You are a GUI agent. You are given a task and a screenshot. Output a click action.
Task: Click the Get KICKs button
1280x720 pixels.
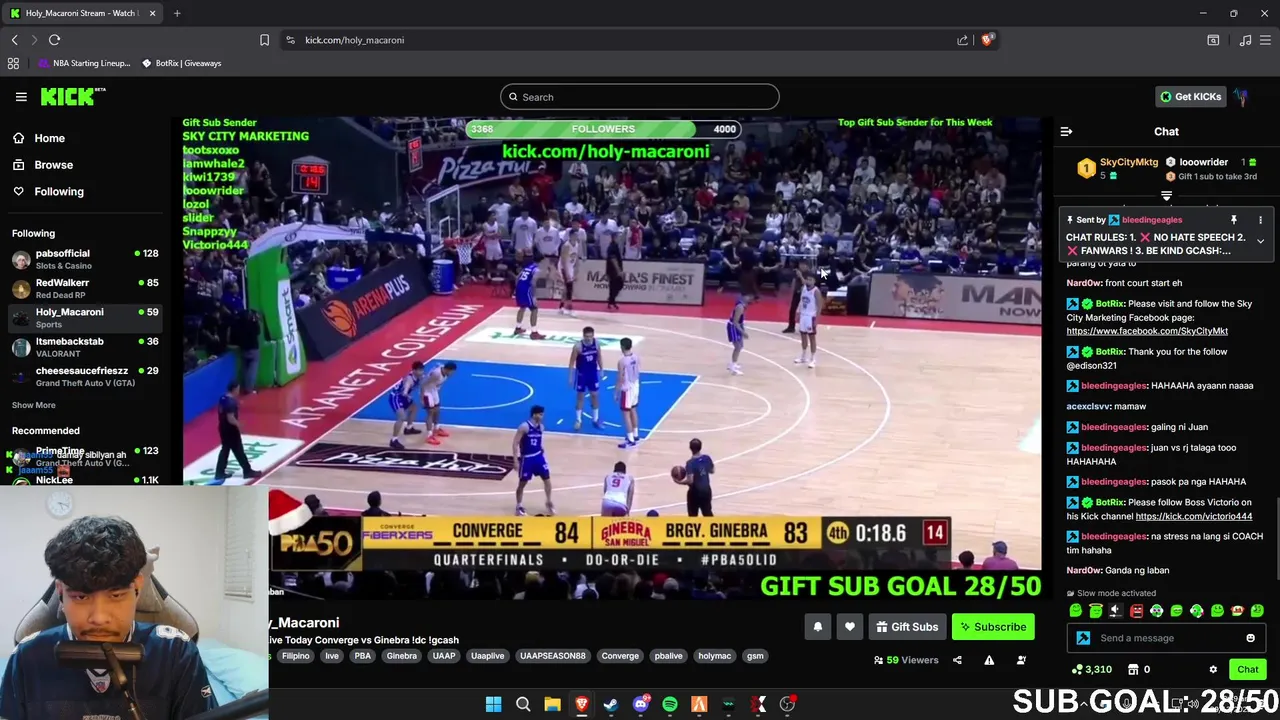pyautogui.click(x=1190, y=97)
